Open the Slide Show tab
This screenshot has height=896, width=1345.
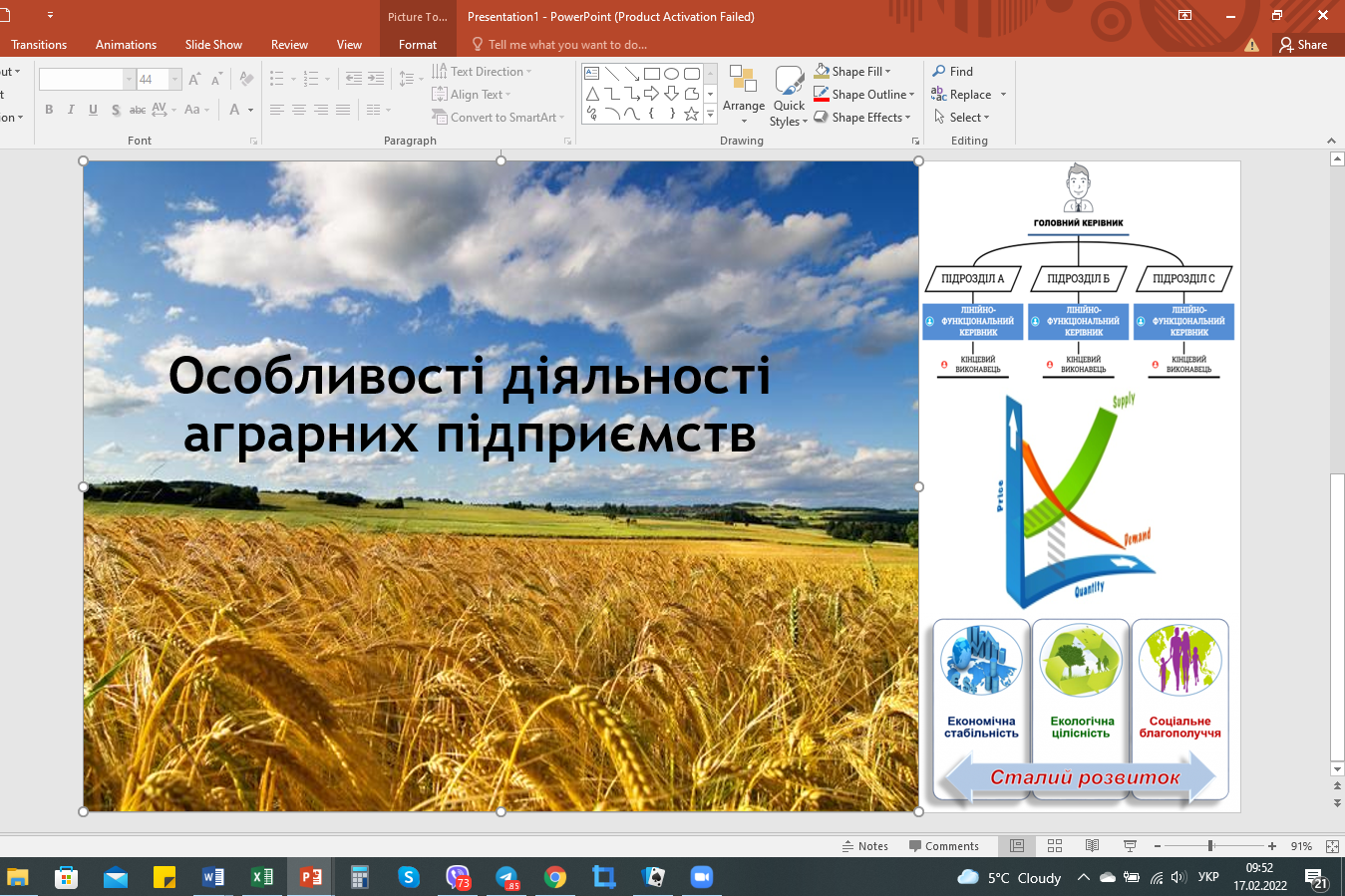[213, 45]
